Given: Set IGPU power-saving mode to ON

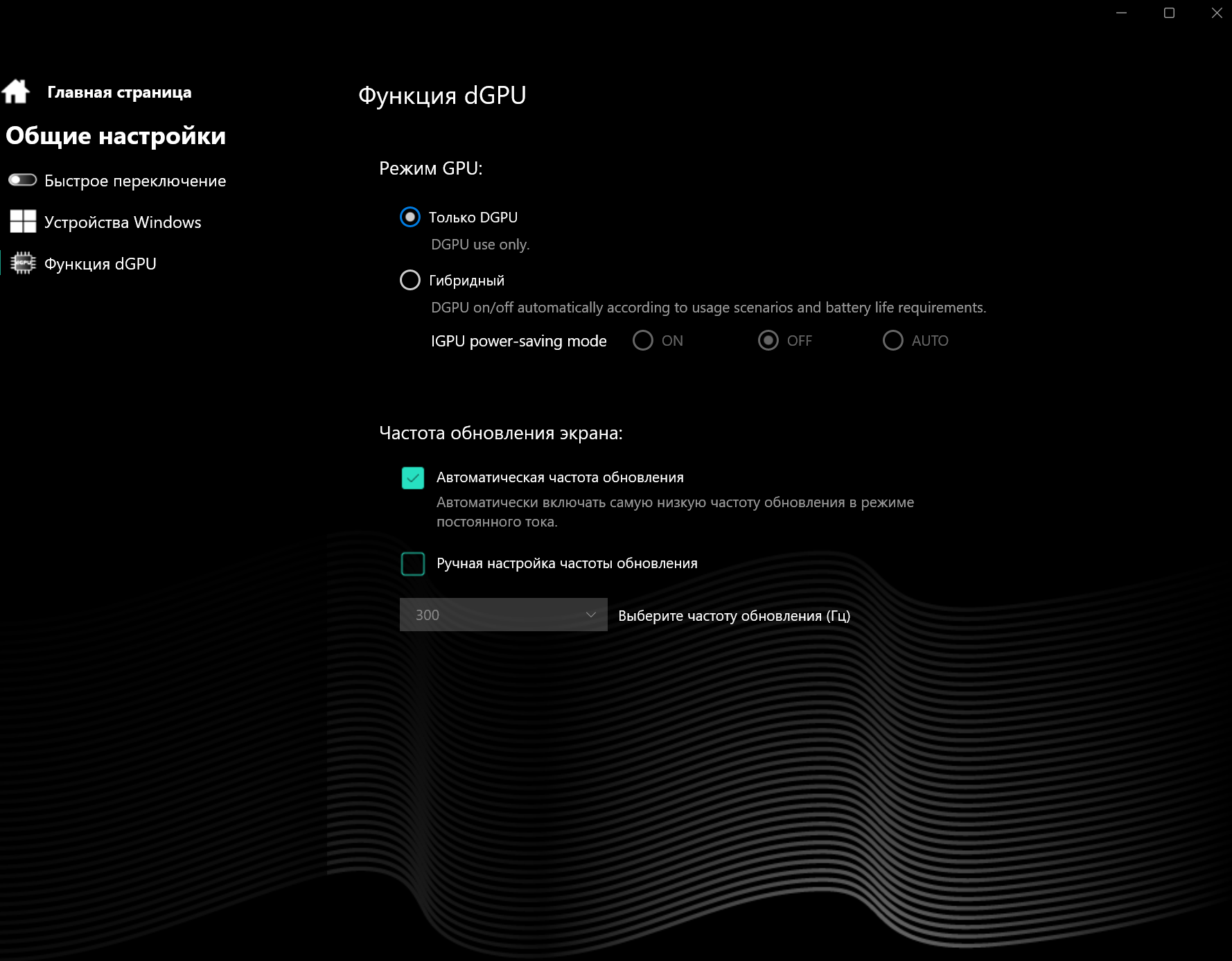Looking at the screenshot, I should tap(643, 341).
